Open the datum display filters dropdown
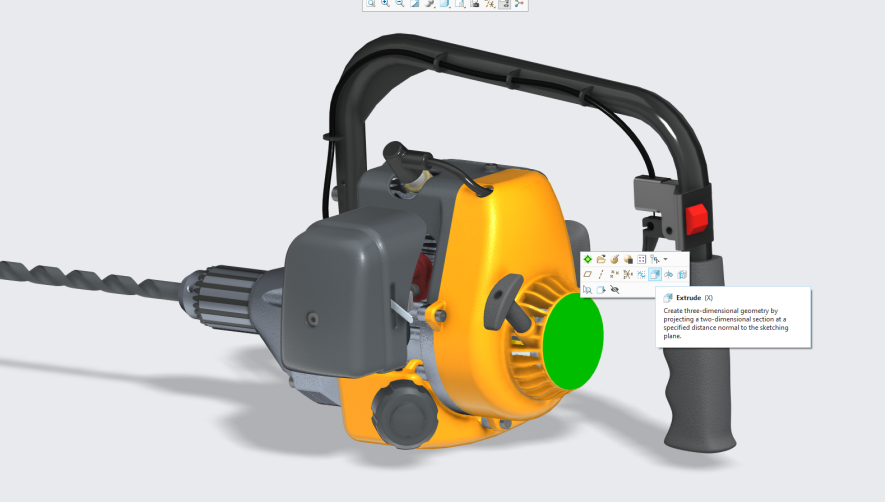Screen dimensions: 885x502 490,4
